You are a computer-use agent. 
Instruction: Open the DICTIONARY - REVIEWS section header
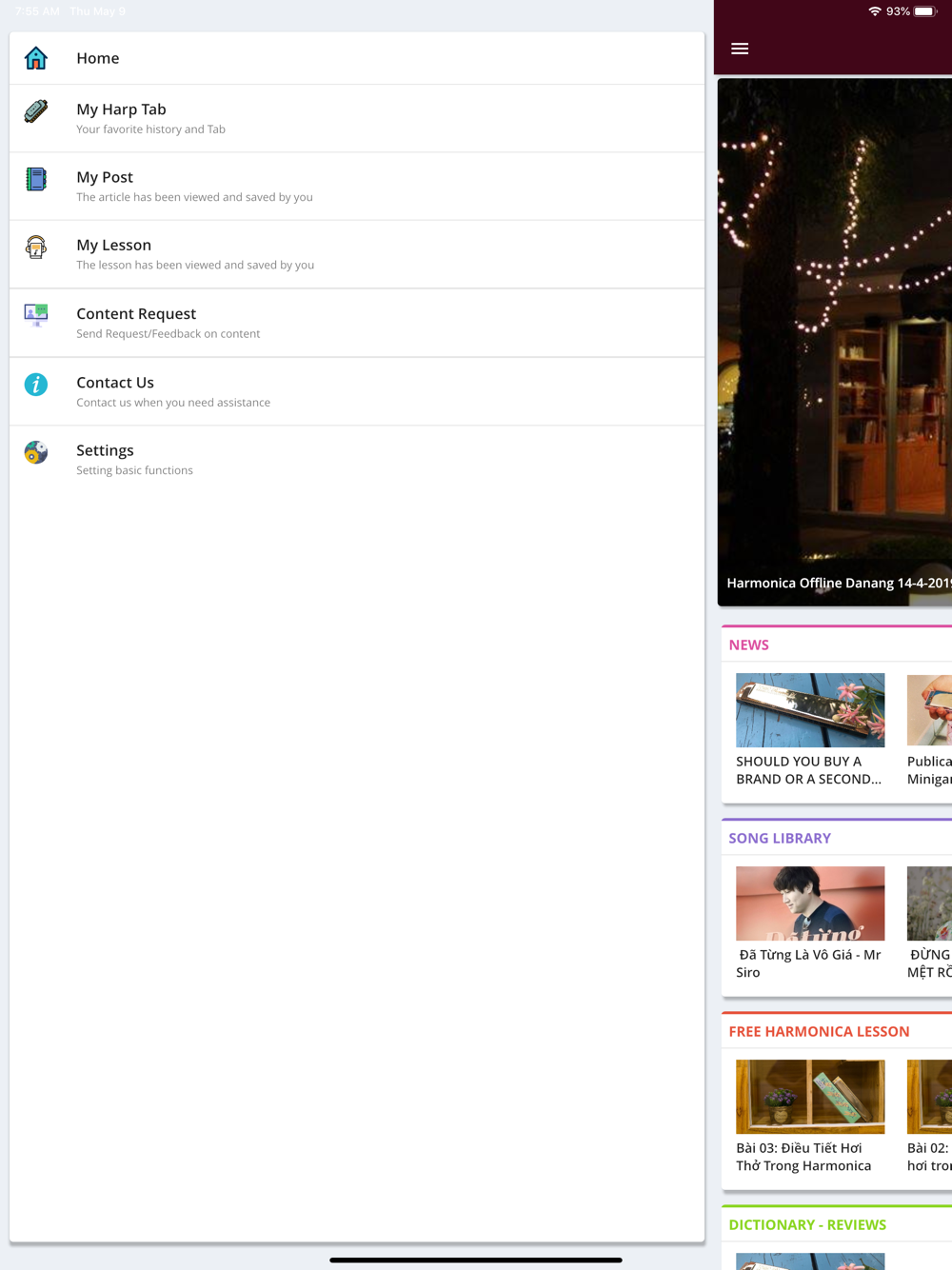tap(807, 1224)
